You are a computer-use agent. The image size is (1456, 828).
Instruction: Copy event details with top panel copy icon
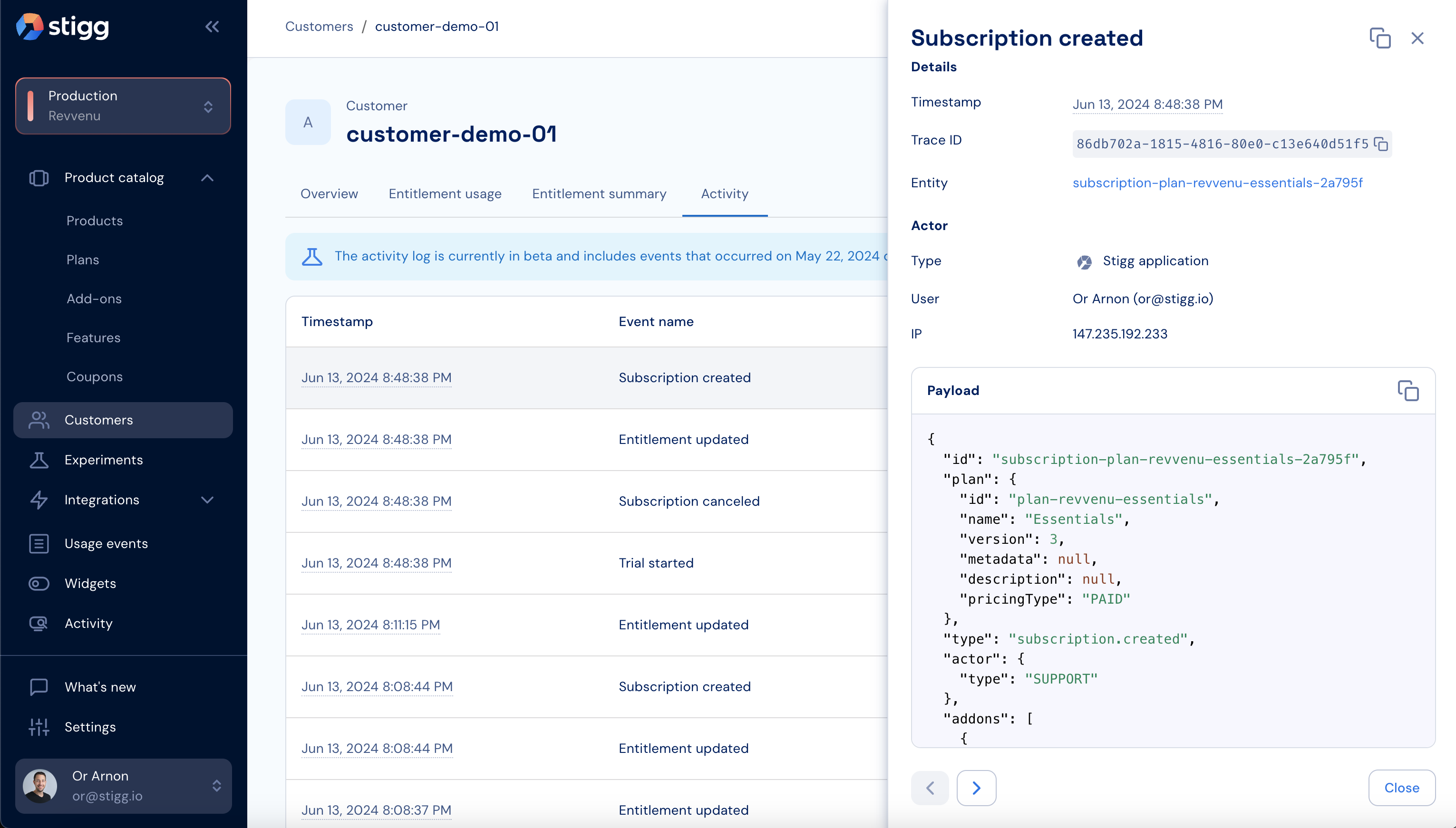[x=1380, y=38]
